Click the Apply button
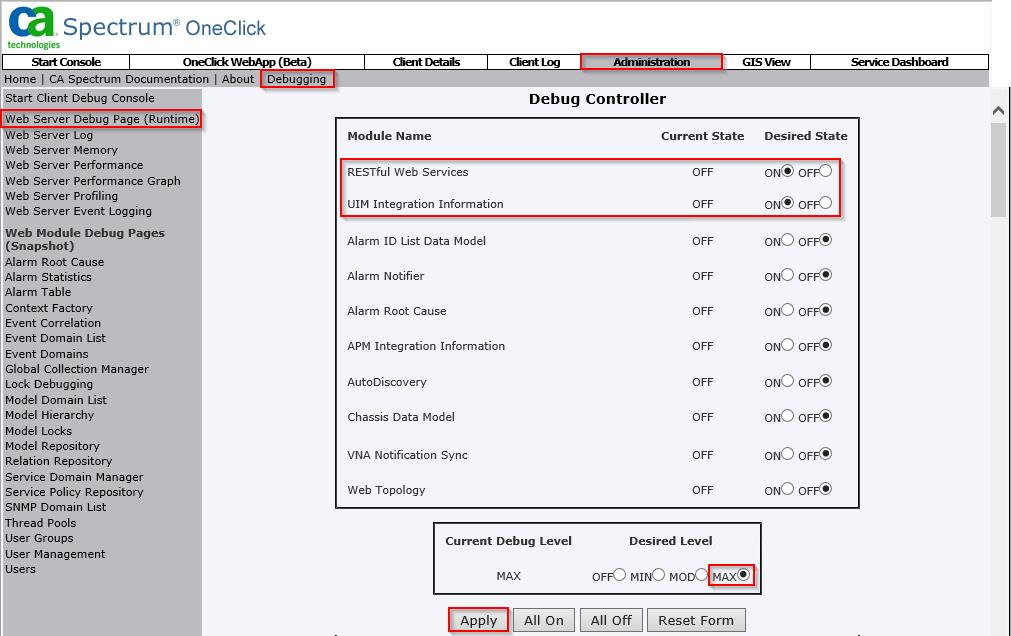This screenshot has width=1011, height=636. [478, 620]
